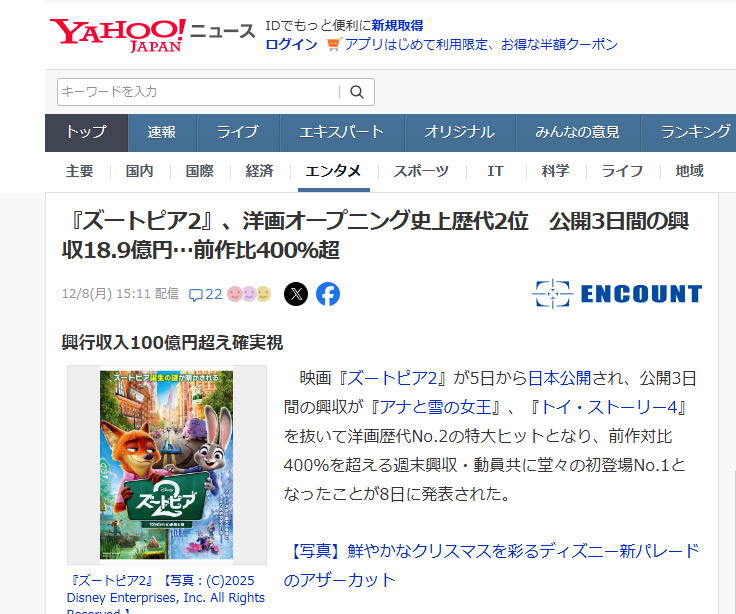The height and width of the screenshot is (614, 736).
Task: Click the ENCOUNT publisher logo
Action: (x=617, y=294)
